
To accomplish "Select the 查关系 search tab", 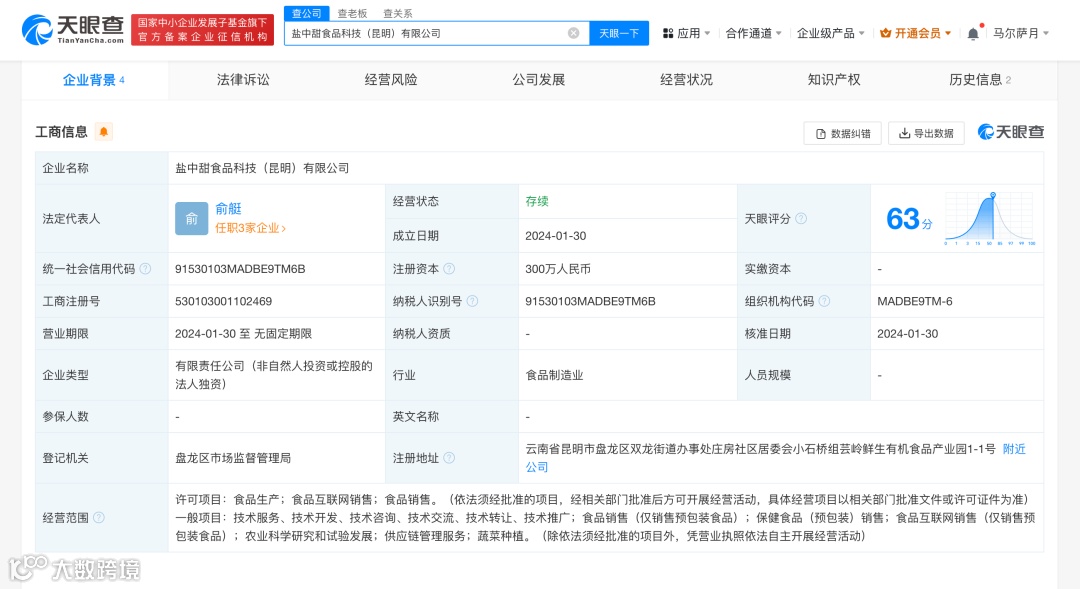I will 397,13.
